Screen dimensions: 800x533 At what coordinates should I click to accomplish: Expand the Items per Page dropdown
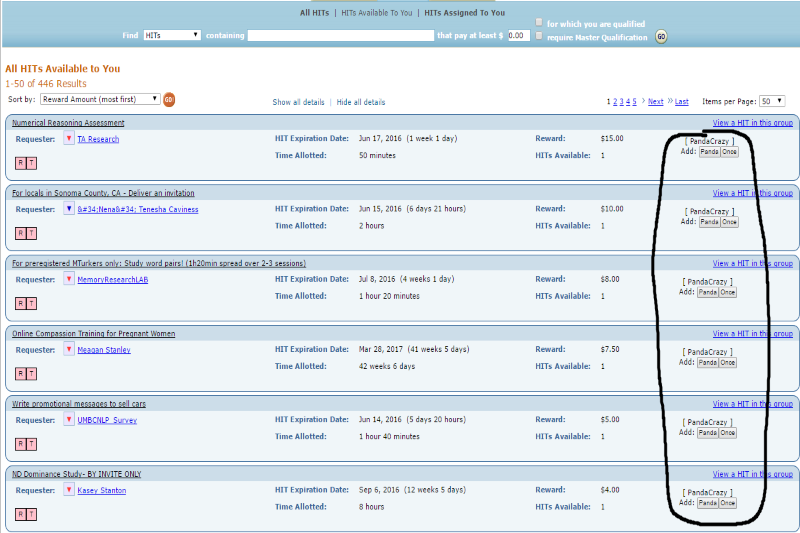(771, 101)
